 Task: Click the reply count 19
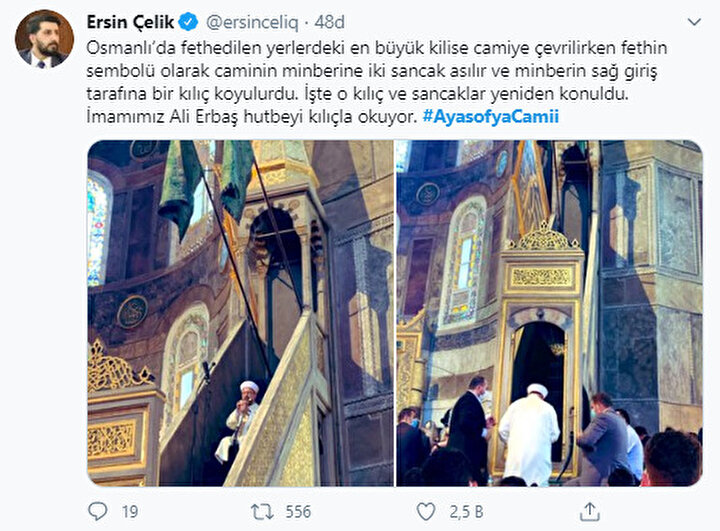coord(130,512)
